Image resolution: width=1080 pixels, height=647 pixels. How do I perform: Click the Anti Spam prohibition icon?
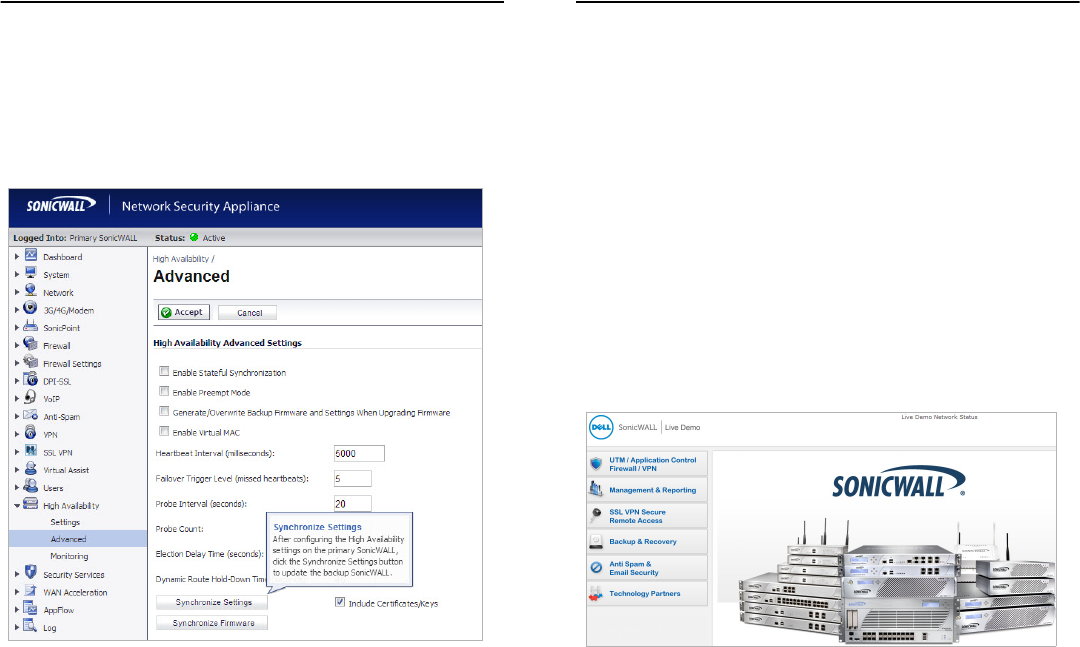(x=596, y=568)
